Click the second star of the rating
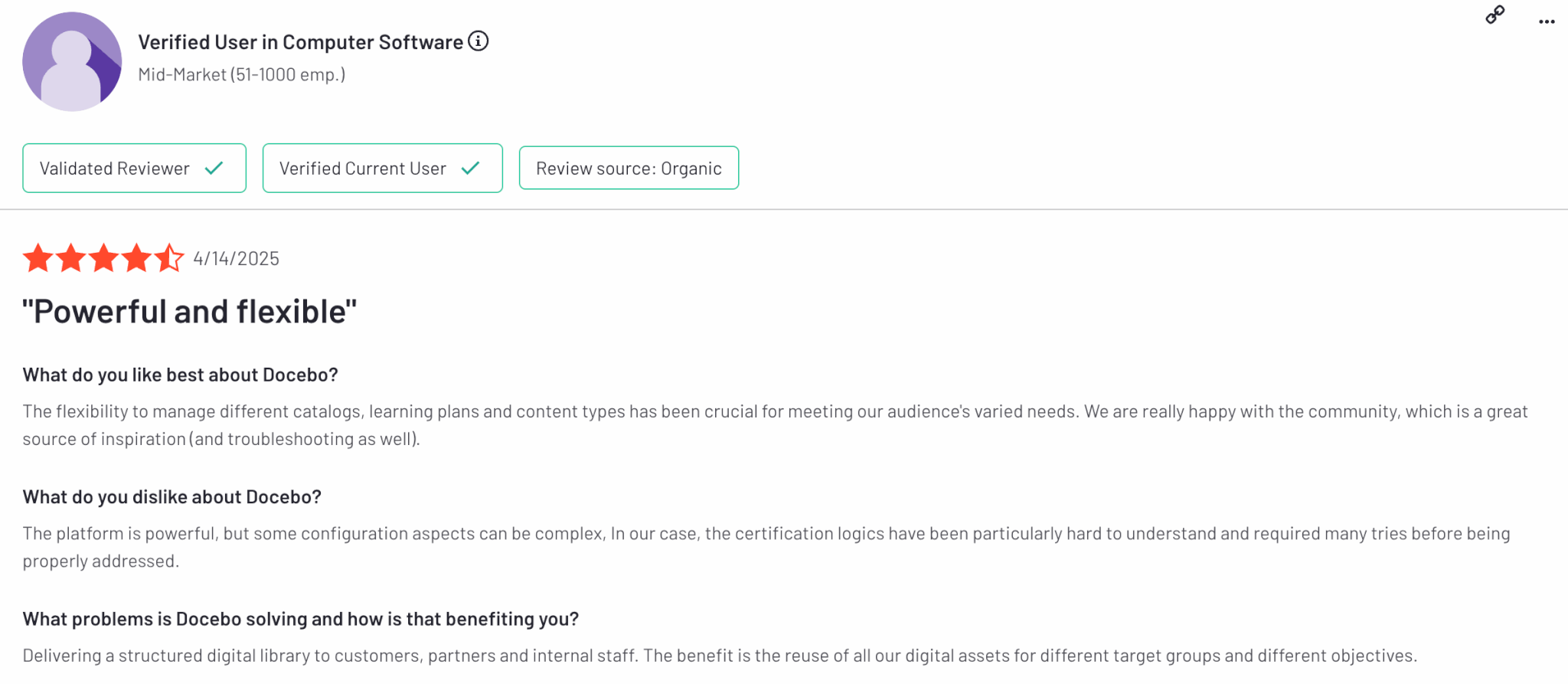 70,258
